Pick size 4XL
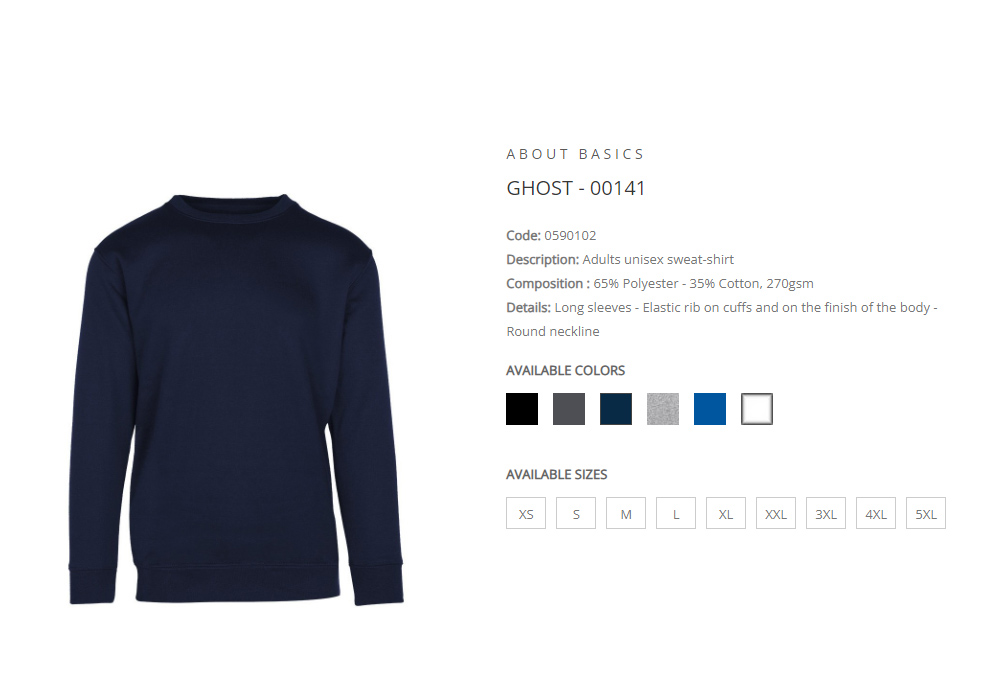 coord(875,513)
